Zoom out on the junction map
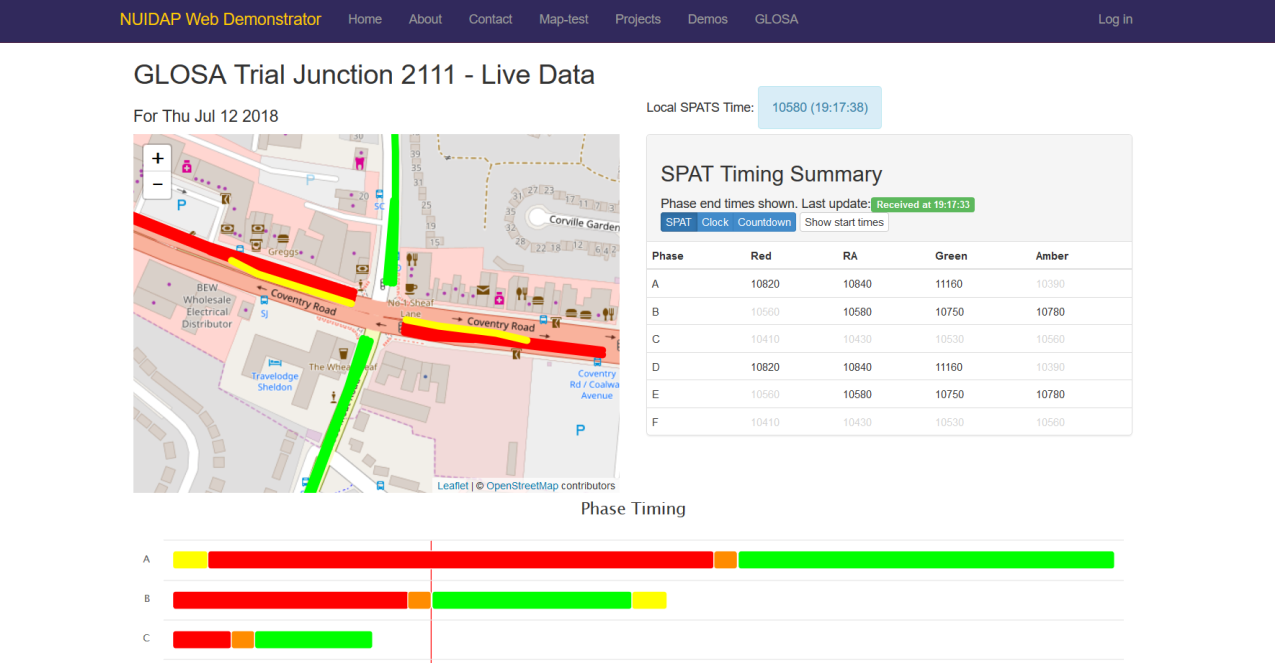The image size is (1275, 663). (x=157, y=184)
